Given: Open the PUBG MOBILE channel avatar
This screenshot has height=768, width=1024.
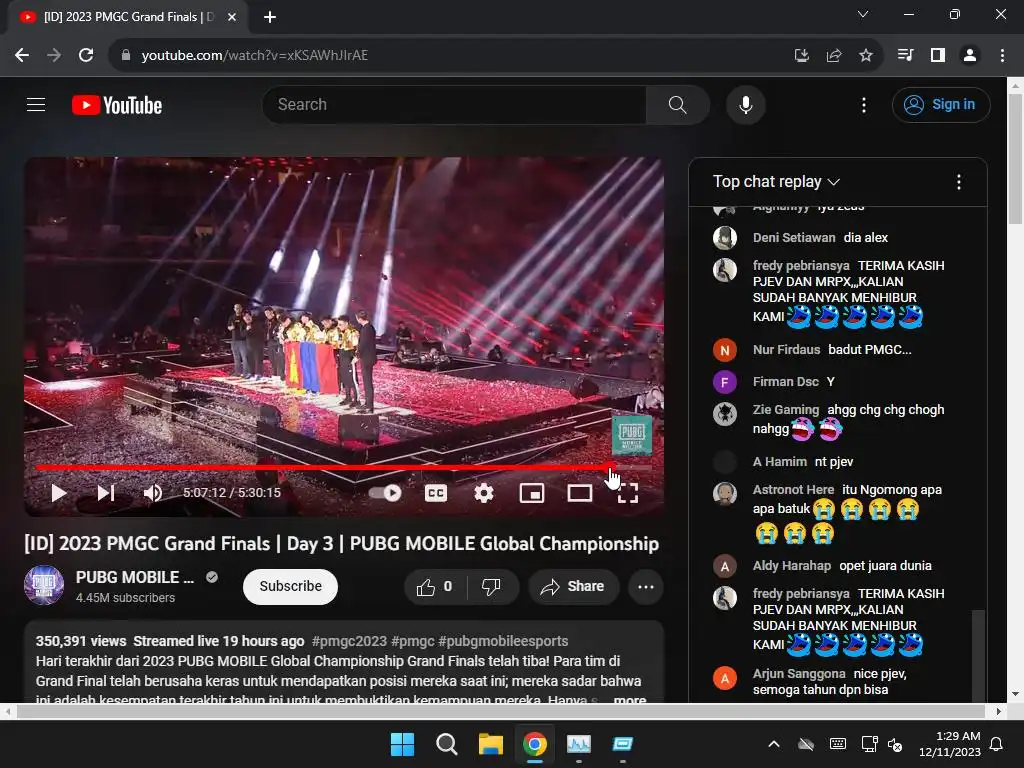Looking at the screenshot, I should (x=44, y=585).
